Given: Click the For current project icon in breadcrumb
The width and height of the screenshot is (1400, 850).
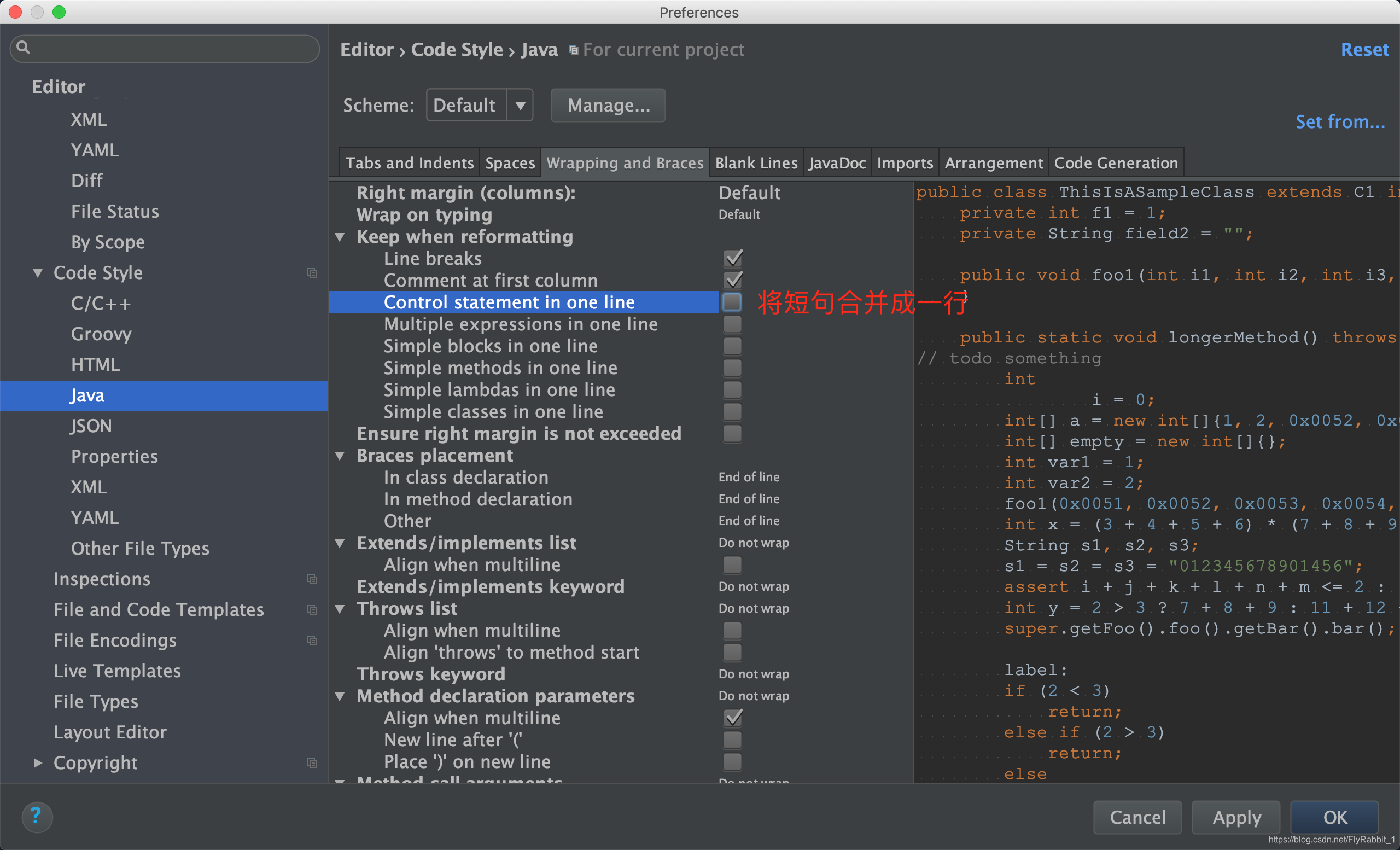Looking at the screenshot, I should 573,50.
